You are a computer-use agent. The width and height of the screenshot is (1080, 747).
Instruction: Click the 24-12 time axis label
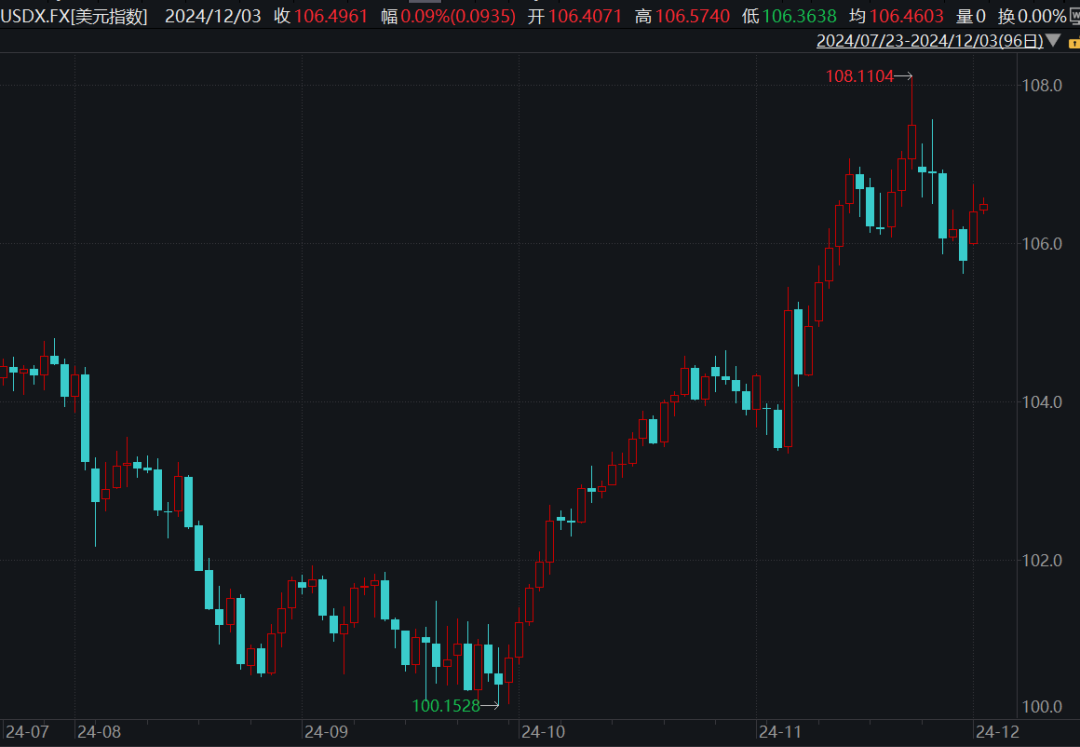[x=997, y=732]
